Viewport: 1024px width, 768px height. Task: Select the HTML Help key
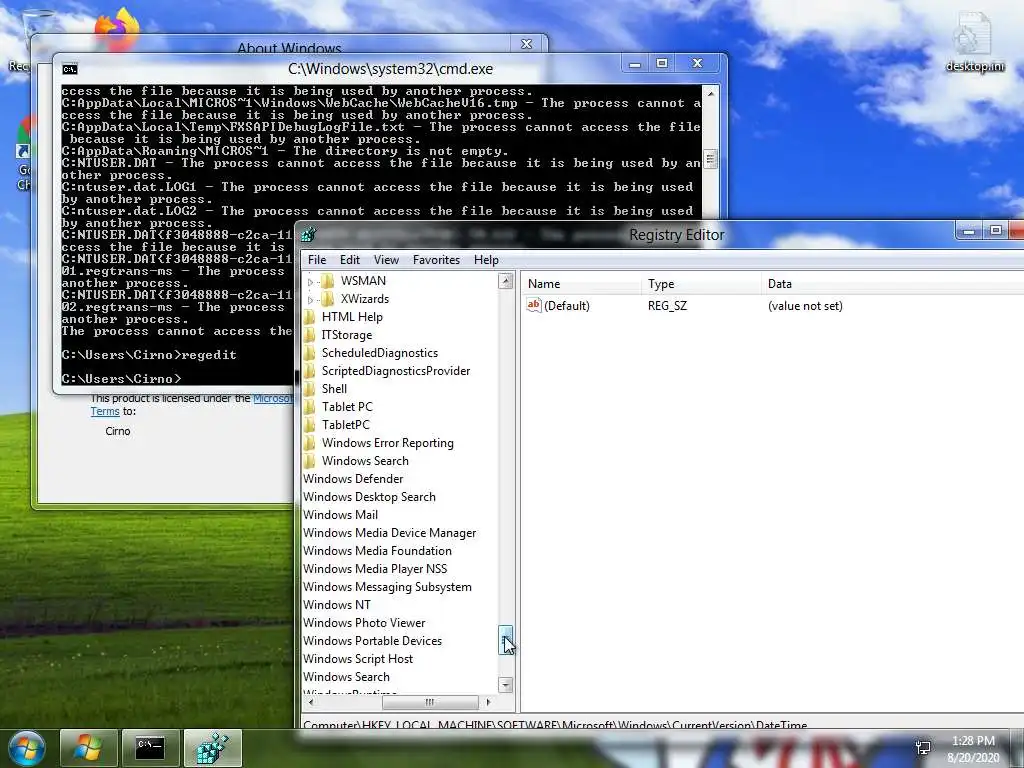(x=352, y=317)
